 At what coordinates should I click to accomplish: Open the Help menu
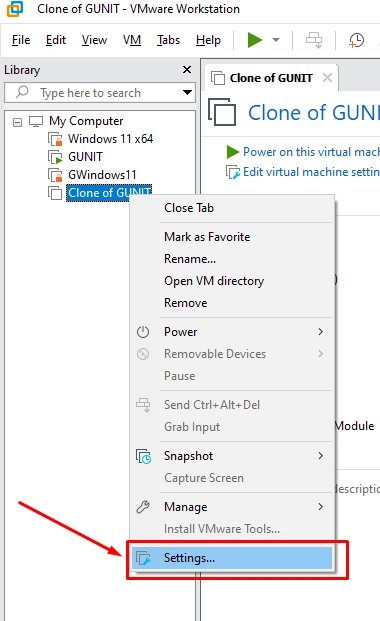[x=208, y=40]
